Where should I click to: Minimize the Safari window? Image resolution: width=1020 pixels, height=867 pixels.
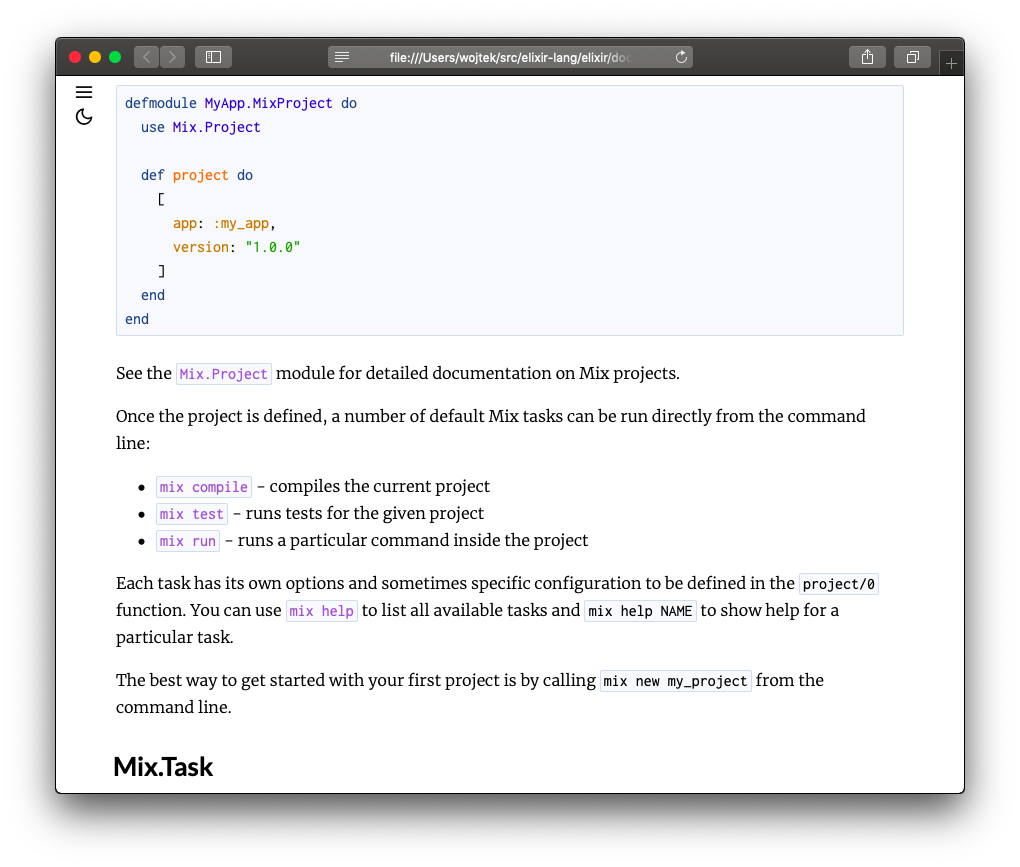(x=95, y=57)
